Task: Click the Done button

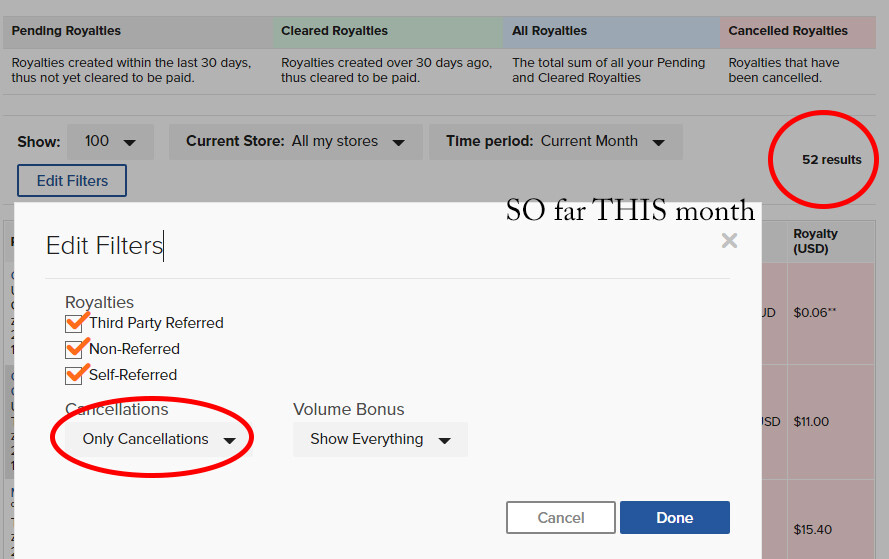Action: pos(675,518)
